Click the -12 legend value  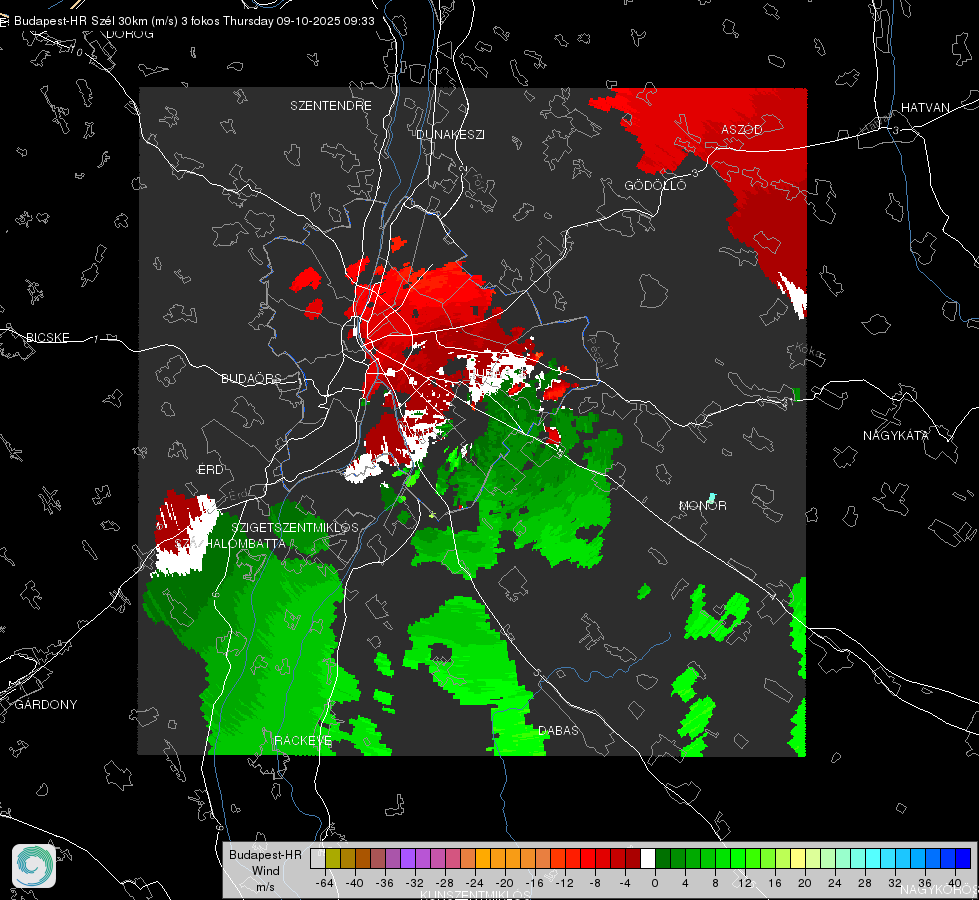point(564,883)
